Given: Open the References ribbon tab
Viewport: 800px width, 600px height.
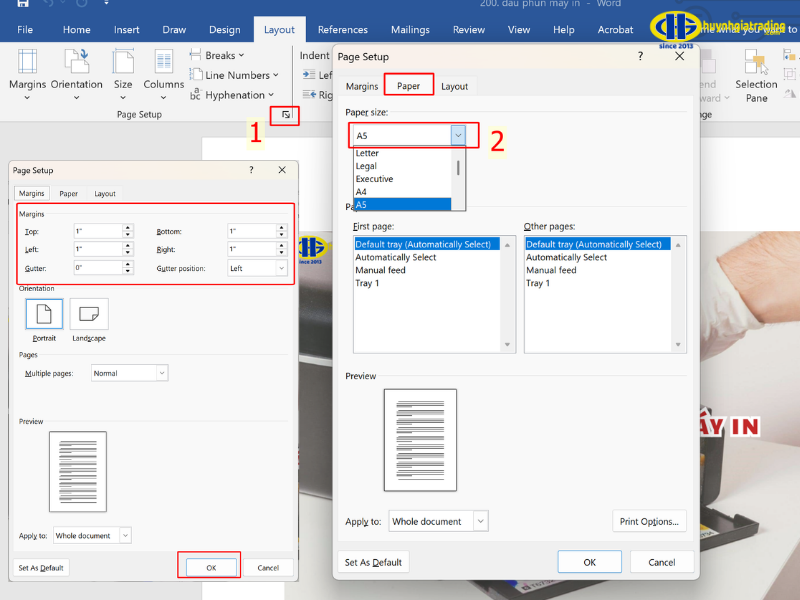Looking at the screenshot, I should pos(342,30).
